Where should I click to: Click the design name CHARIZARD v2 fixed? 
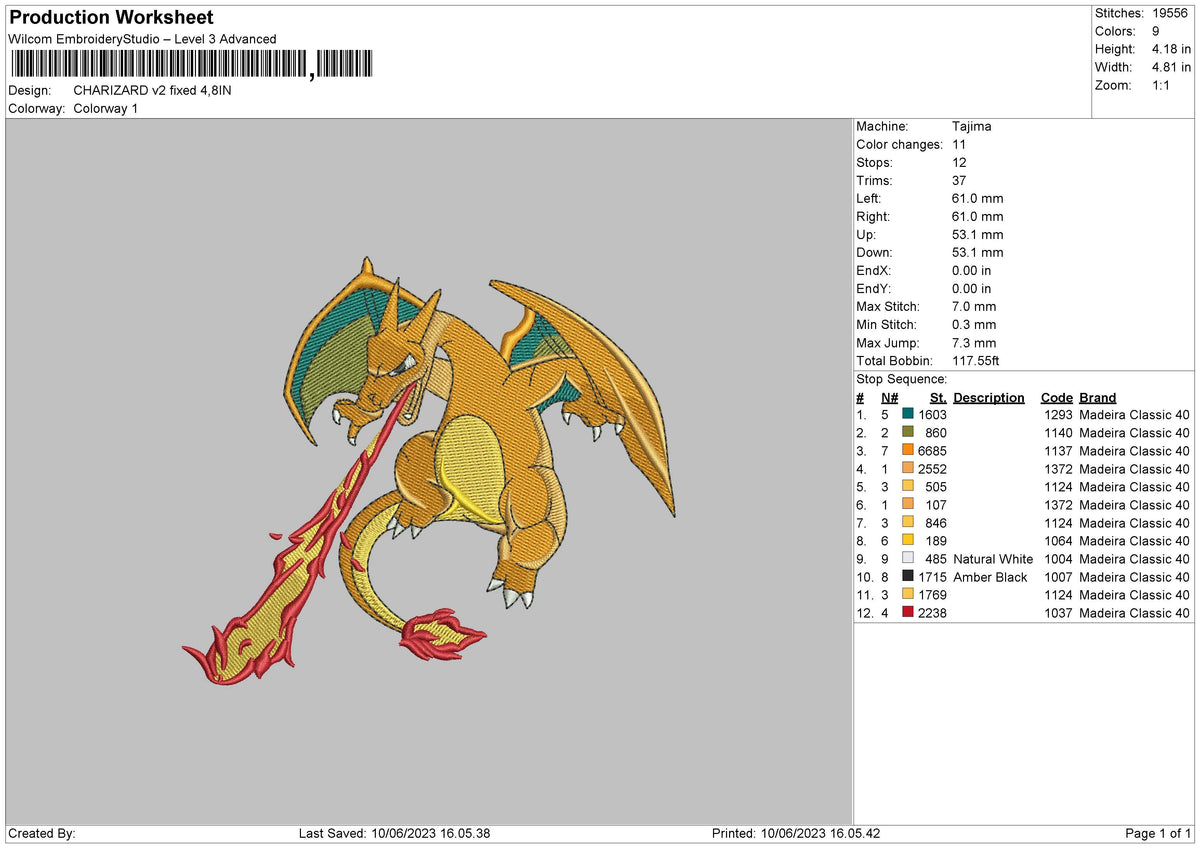(150, 89)
